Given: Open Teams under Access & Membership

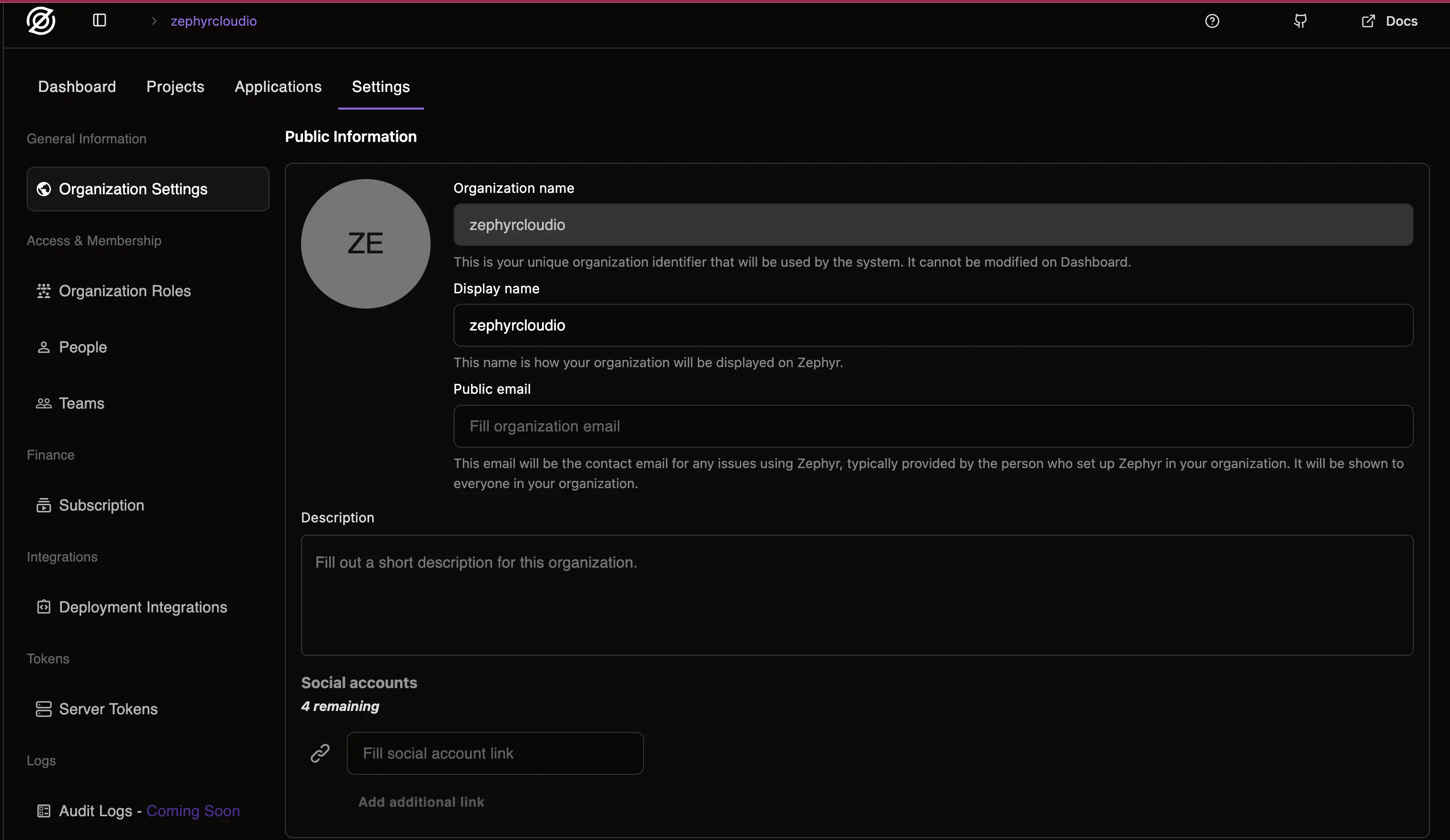Looking at the screenshot, I should pos(81,403).
